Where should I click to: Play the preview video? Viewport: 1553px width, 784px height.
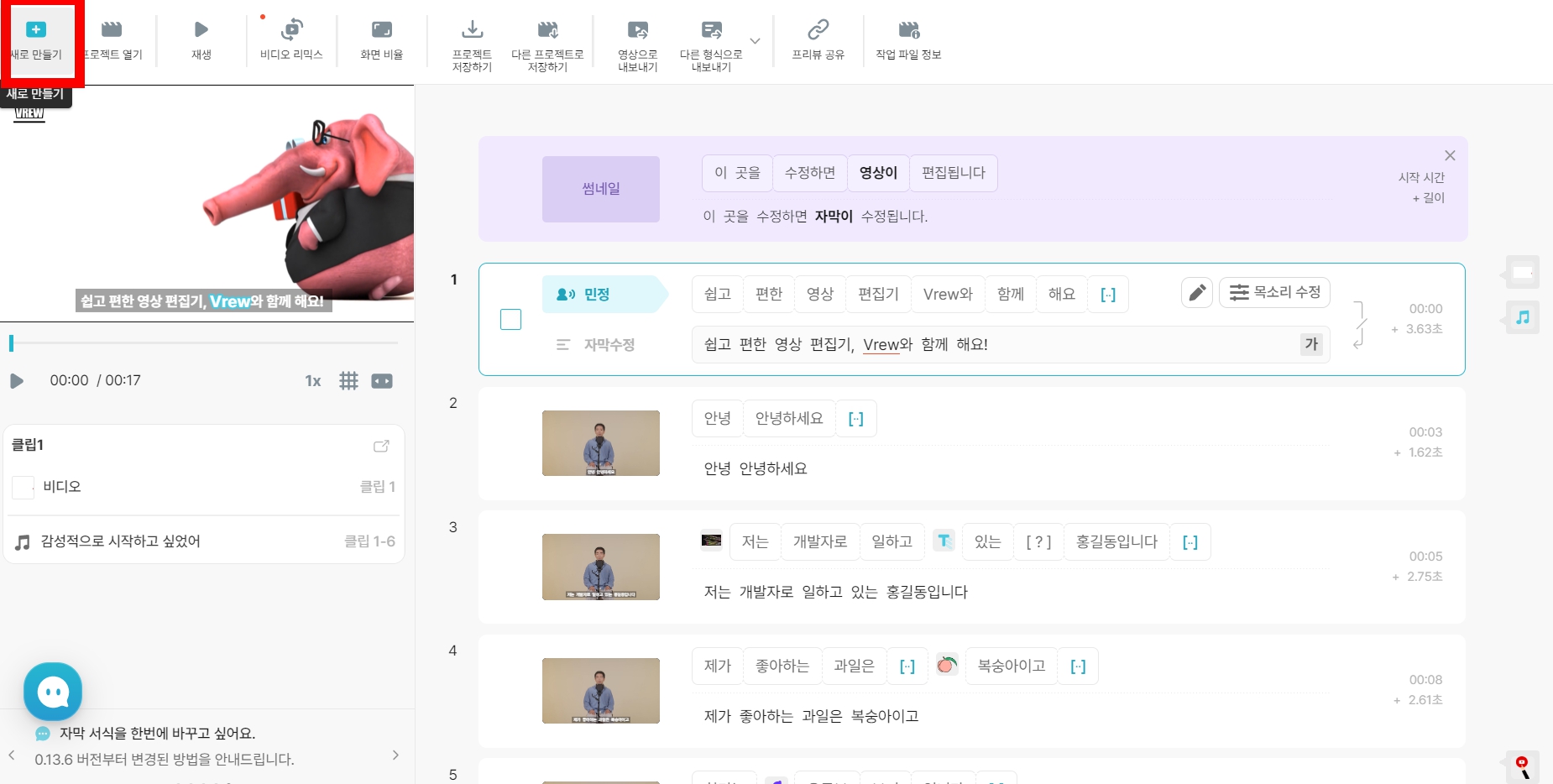pos(16,381)
